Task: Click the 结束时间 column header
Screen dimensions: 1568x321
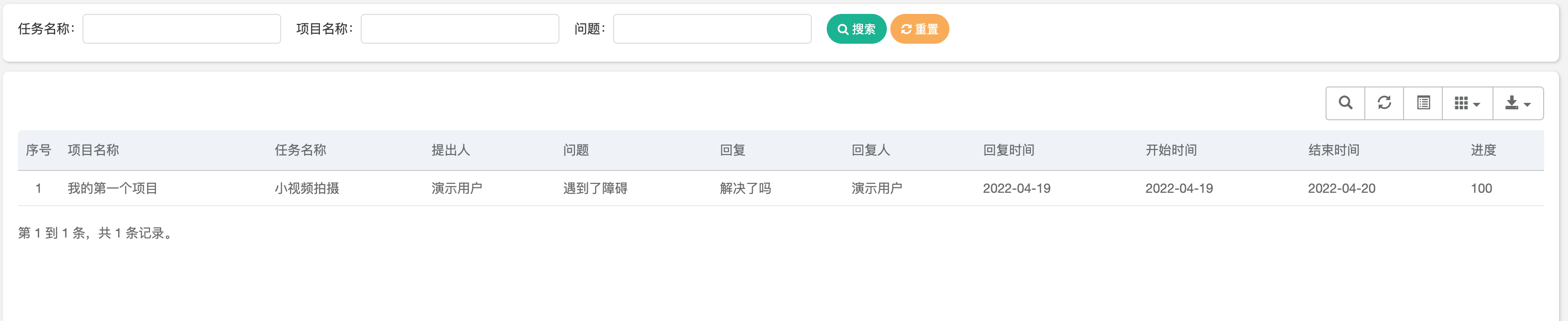Action: pyautogui.click(x=1333, y=150)
